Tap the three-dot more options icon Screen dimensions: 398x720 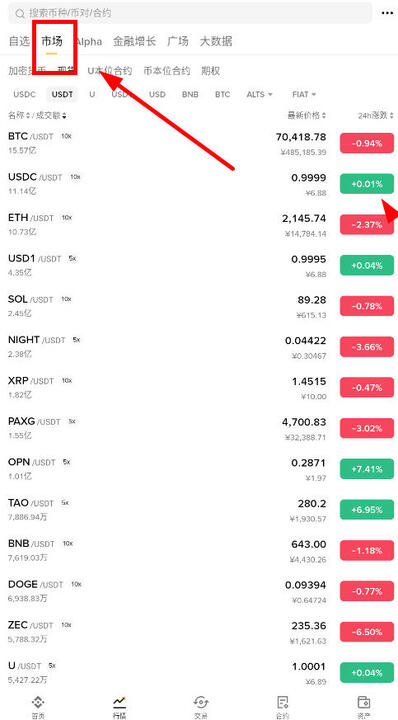[387, 13]
